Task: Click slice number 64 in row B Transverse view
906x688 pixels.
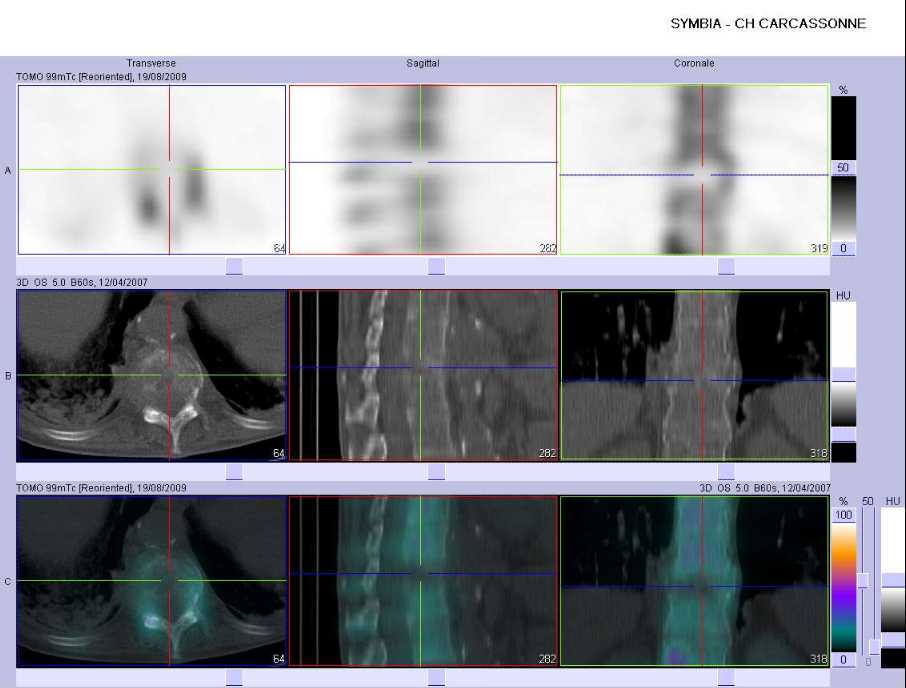Action: pyautogui.click(x=279, y=453)
